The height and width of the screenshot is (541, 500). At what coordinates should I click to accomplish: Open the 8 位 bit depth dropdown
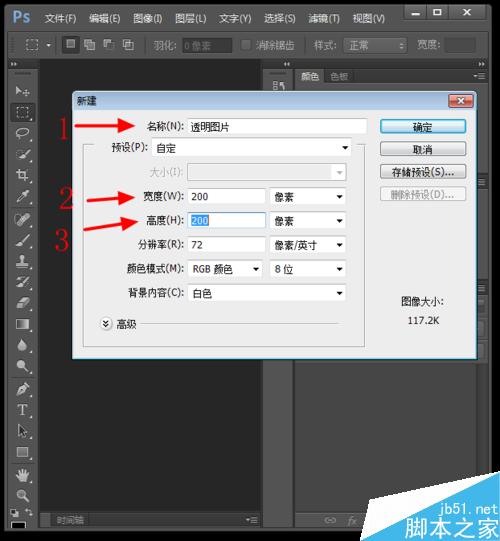(307, 269)
